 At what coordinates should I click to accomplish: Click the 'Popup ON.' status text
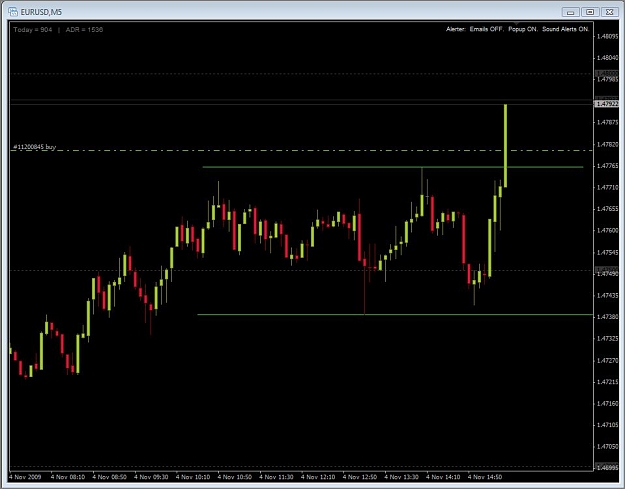(523, 29)
